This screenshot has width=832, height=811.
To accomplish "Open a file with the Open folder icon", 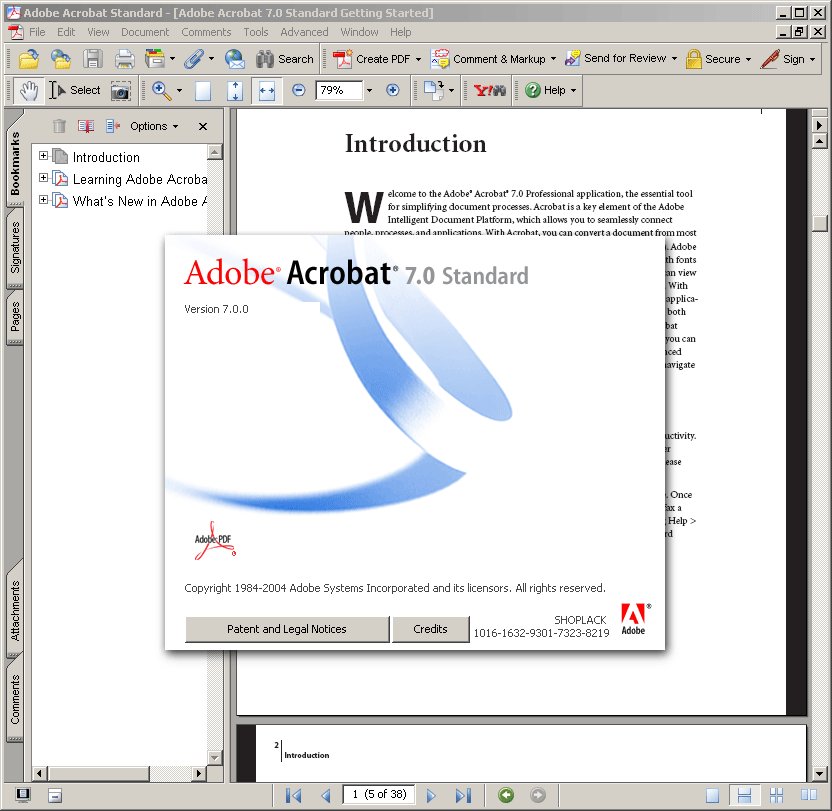I will [x=29, y=59].
